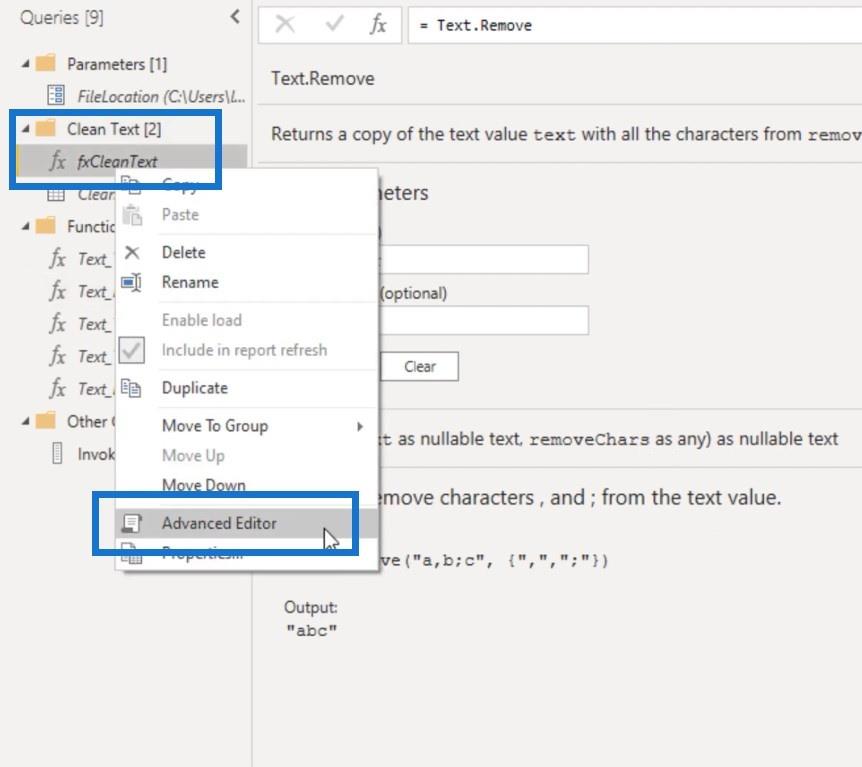Choose Paste from the context menu
The image size is (862, 767).
[180, 214]
